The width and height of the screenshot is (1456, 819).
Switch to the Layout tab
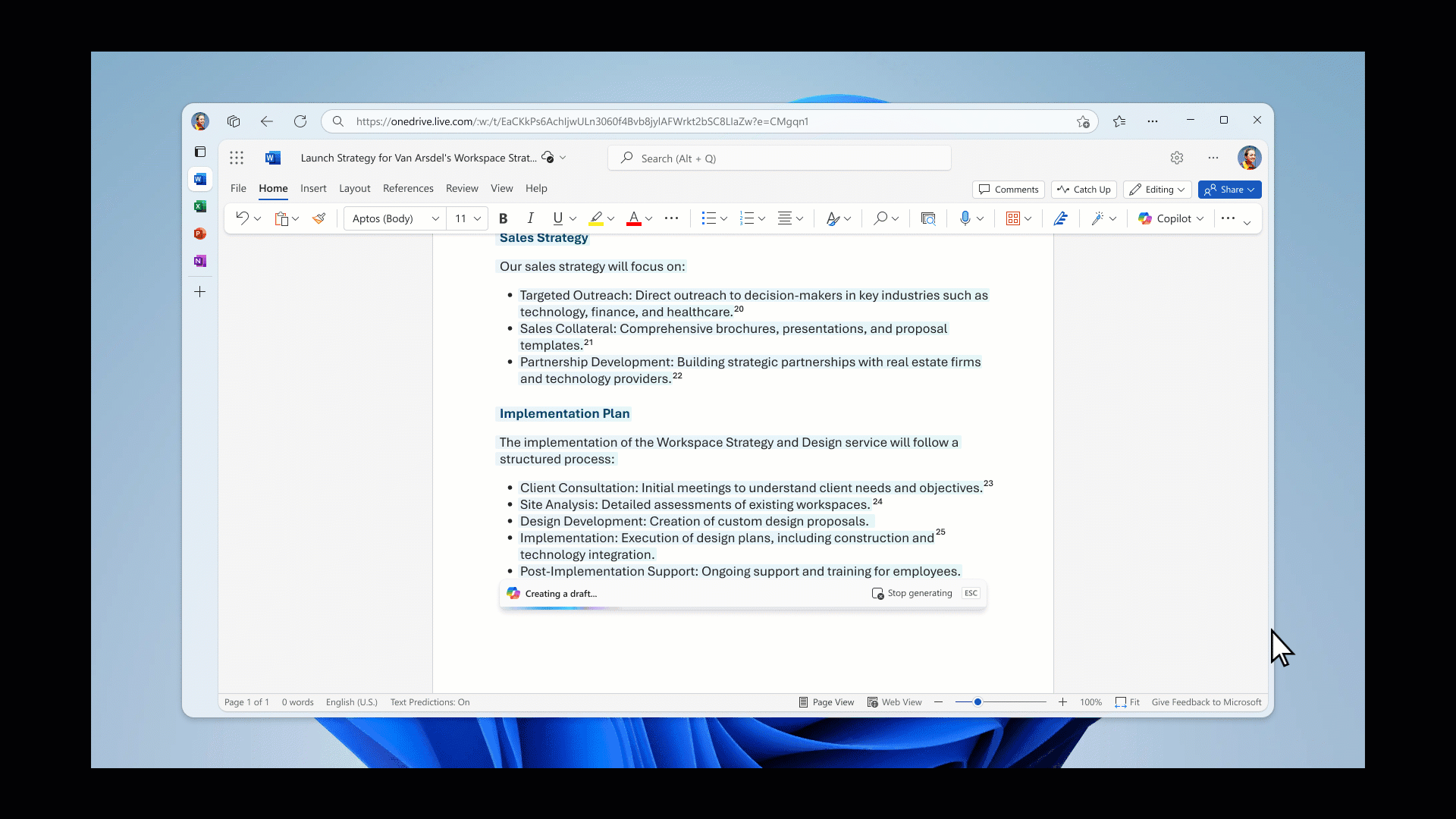click(355, 188)
